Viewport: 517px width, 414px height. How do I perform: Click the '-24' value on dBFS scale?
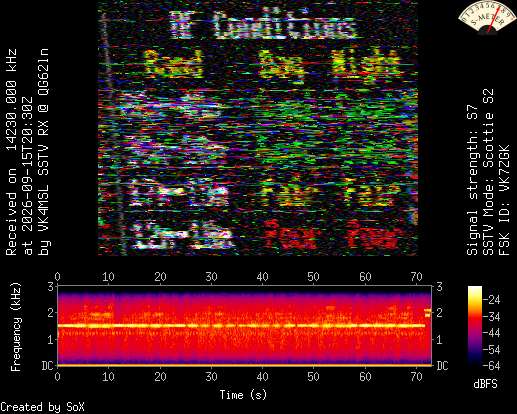(x=492, y=300)
